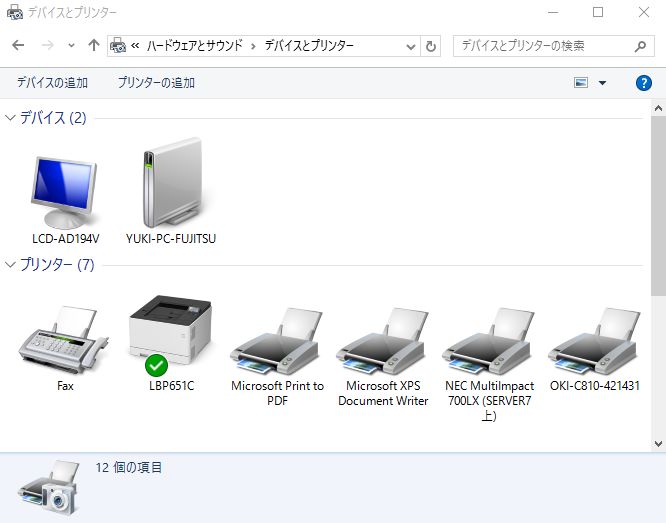Select the LCD-AD194V monitor icon

tap(65, 193)
